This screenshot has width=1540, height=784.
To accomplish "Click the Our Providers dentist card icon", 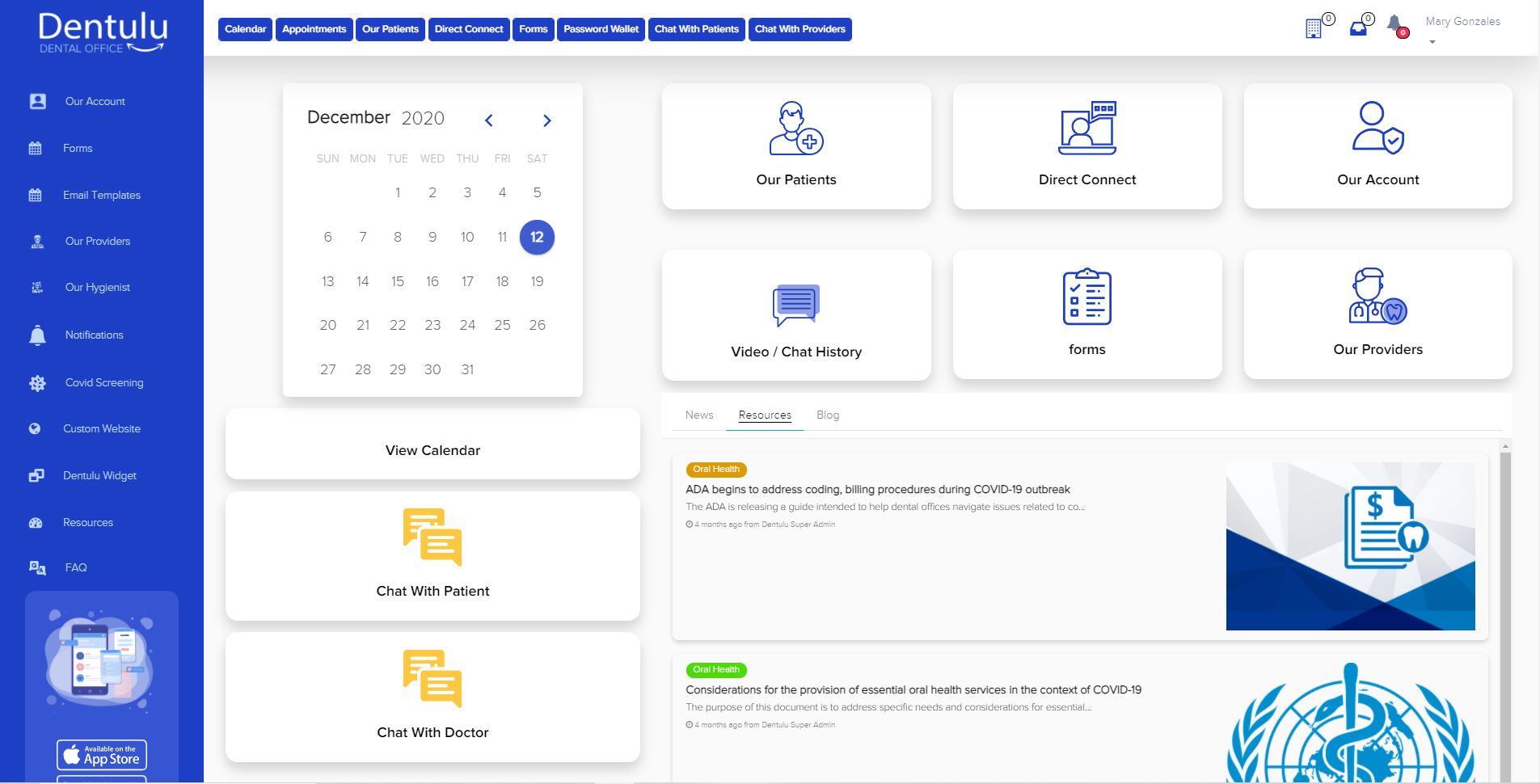I will (1378, 297).
